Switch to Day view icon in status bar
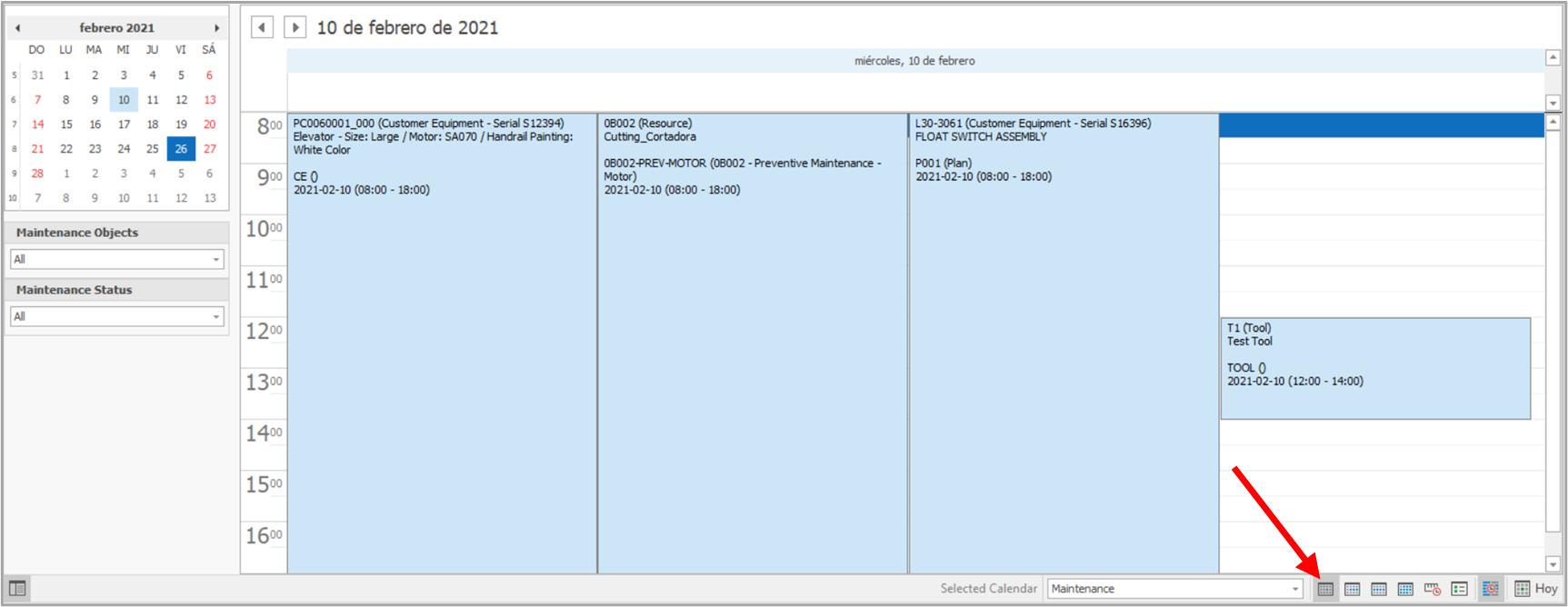 pos(1325,589)
